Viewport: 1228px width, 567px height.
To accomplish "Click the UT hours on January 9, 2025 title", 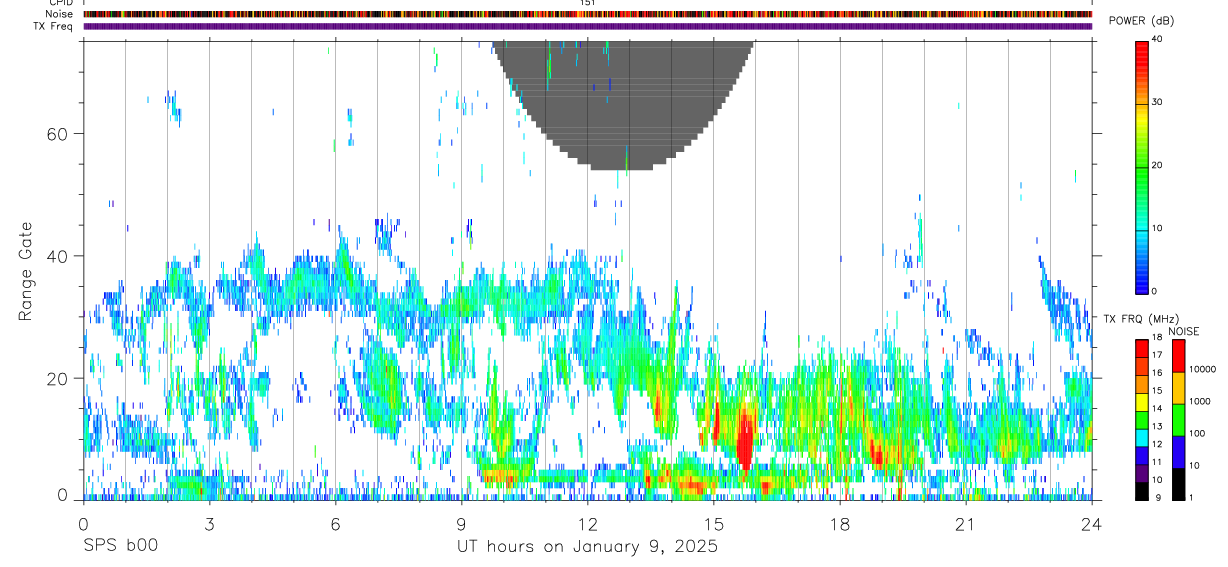I will 587,547.
